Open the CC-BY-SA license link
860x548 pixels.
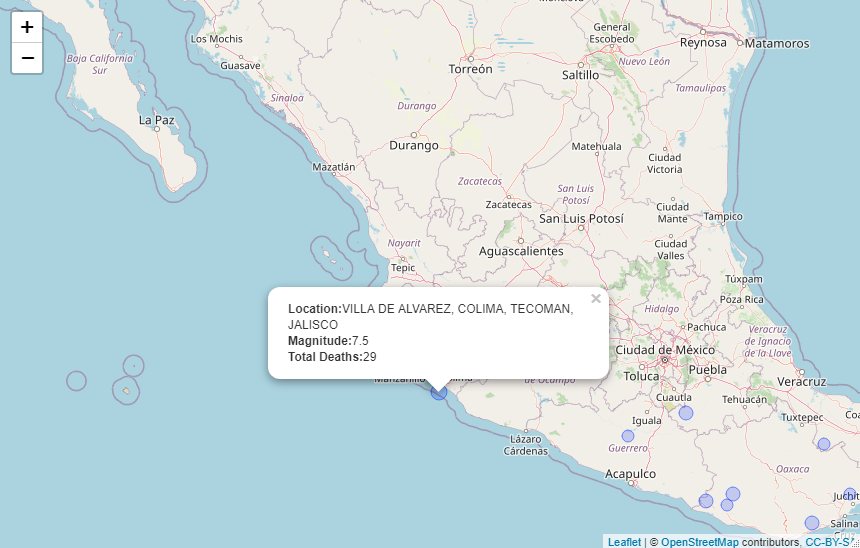pyautogui.click(x=829, y=542)
